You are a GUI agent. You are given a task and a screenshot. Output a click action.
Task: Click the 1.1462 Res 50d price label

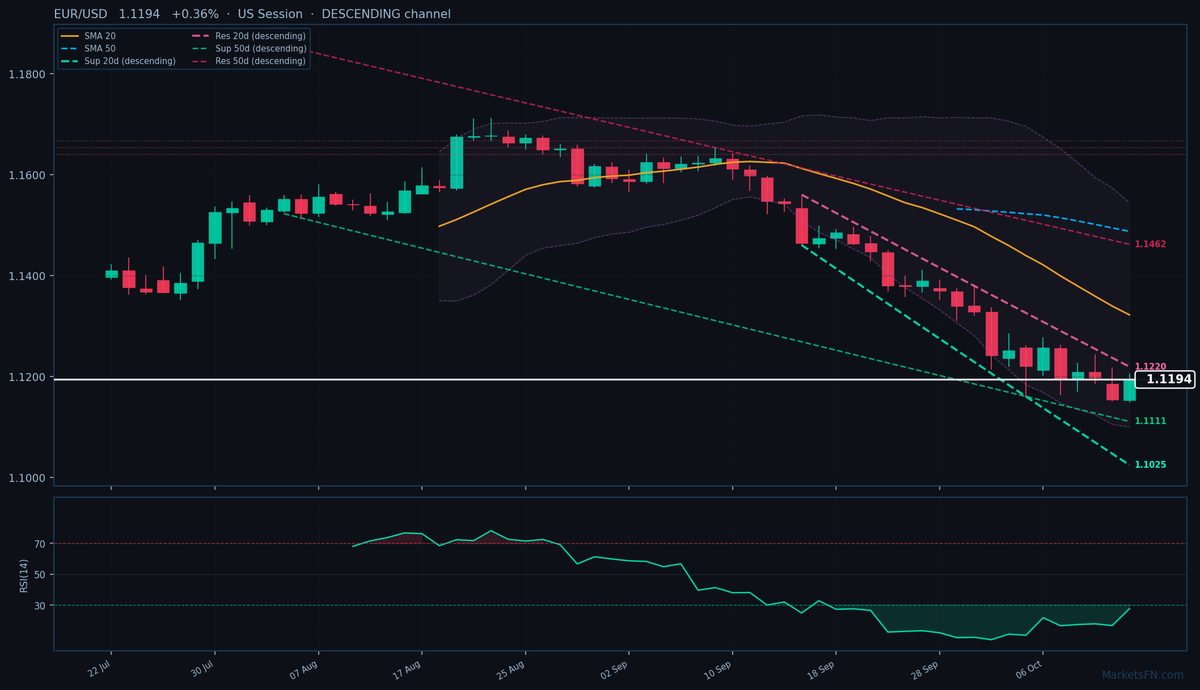(1150, 244)
